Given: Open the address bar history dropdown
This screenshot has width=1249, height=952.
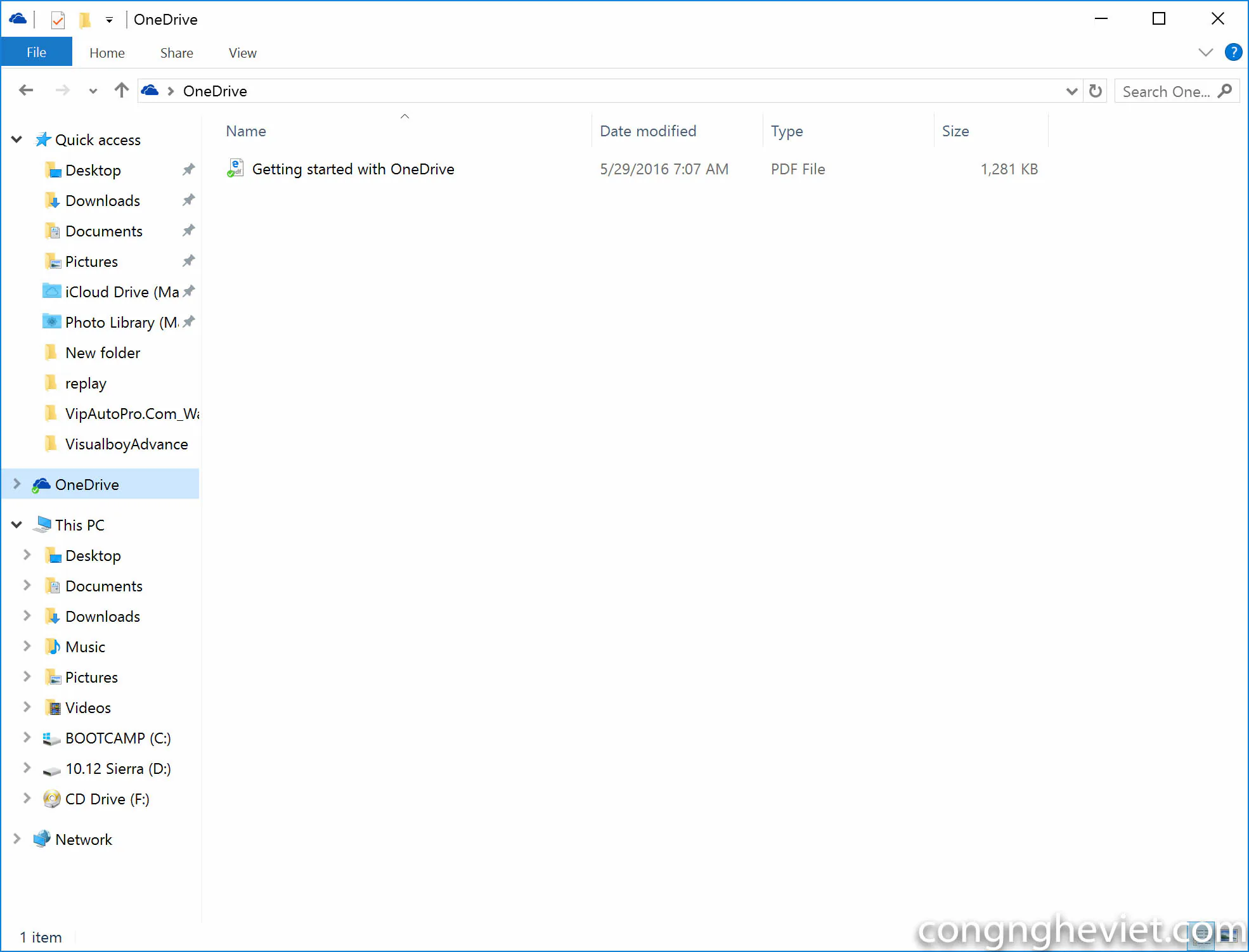Looking at the screenshot, I should (1071, 91).
